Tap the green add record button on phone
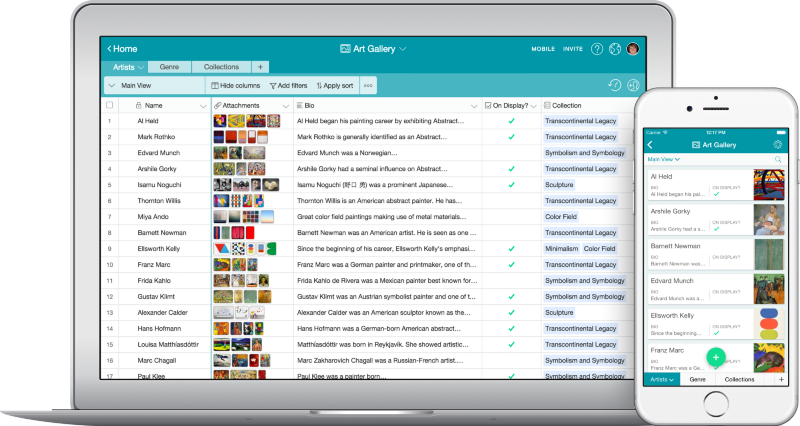 715,355
